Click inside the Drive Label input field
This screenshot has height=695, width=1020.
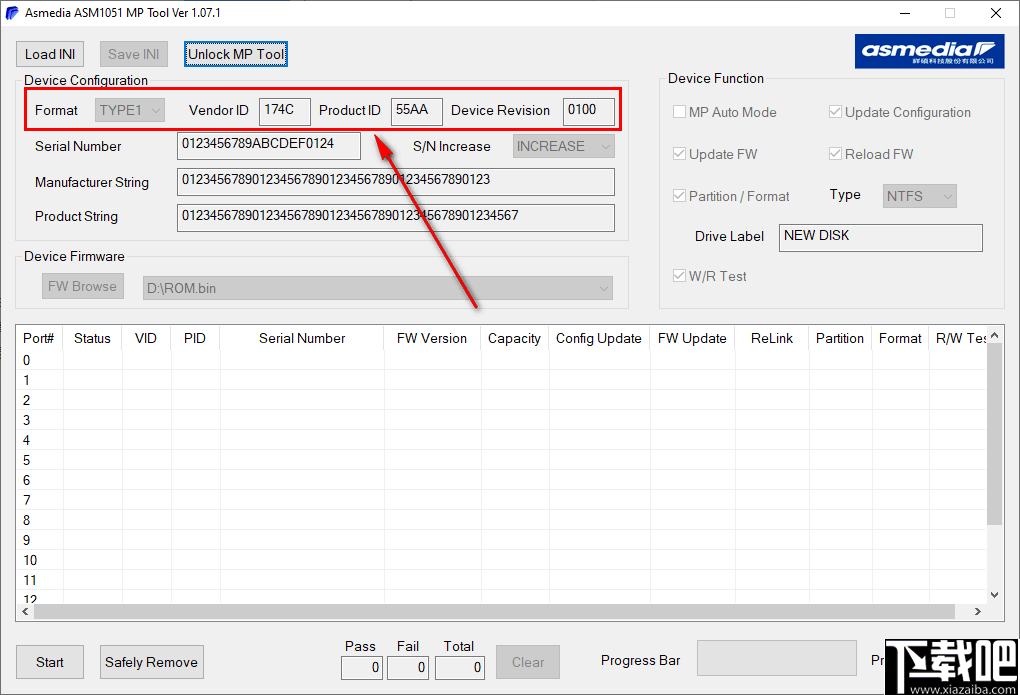(x=880, y=237)
